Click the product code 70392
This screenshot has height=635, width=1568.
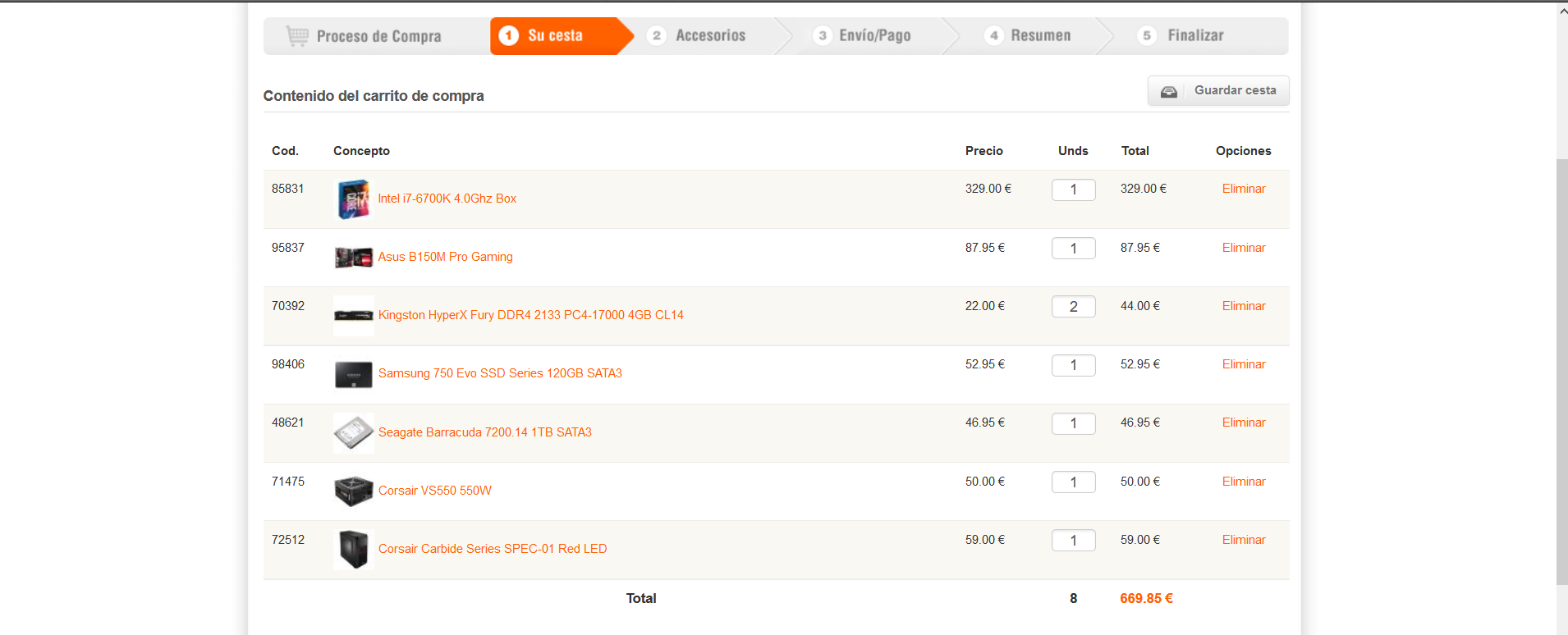click(288, 306)
